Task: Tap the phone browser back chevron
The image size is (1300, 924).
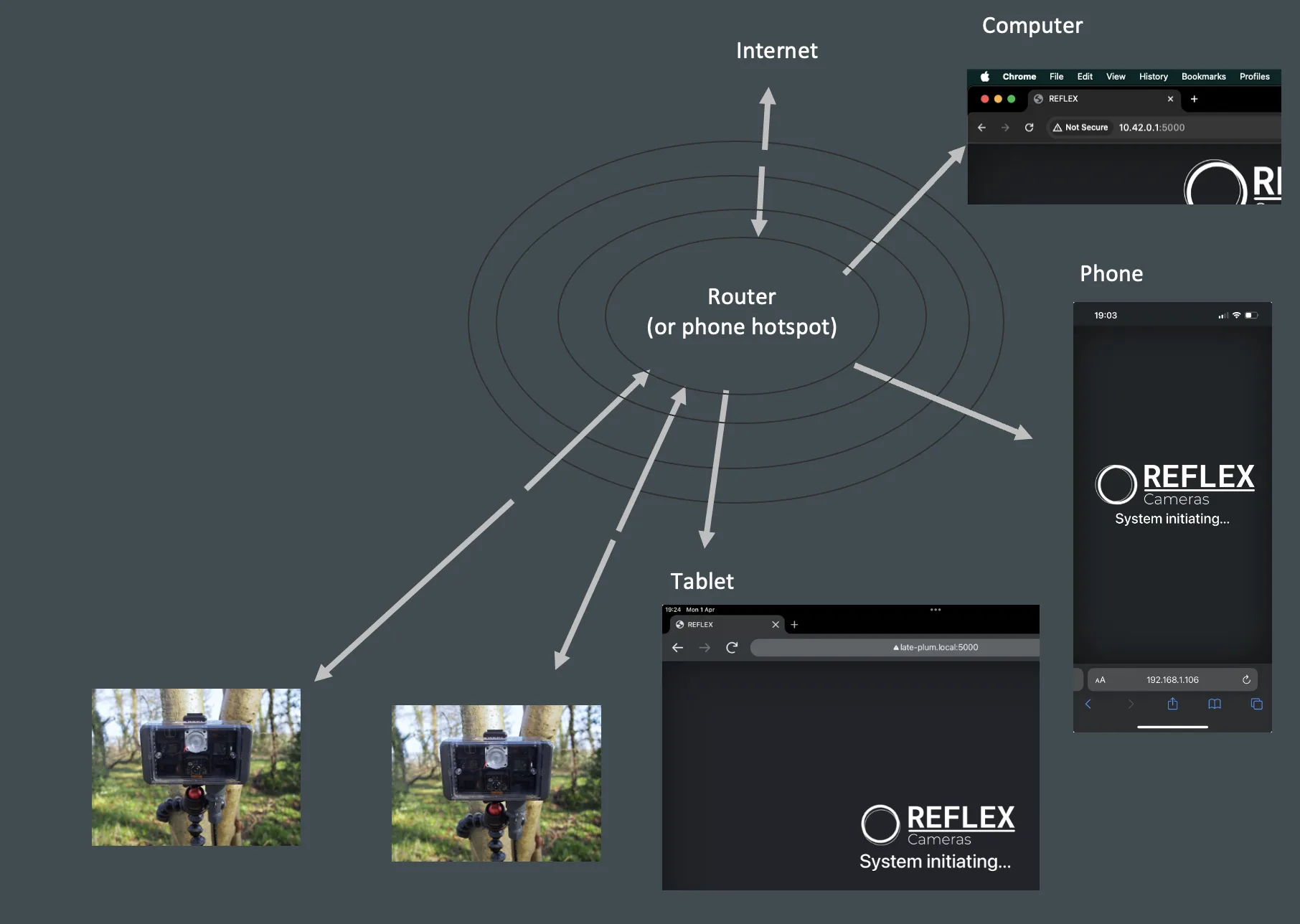Action: pyautogui.click(x=1088, y=704)
